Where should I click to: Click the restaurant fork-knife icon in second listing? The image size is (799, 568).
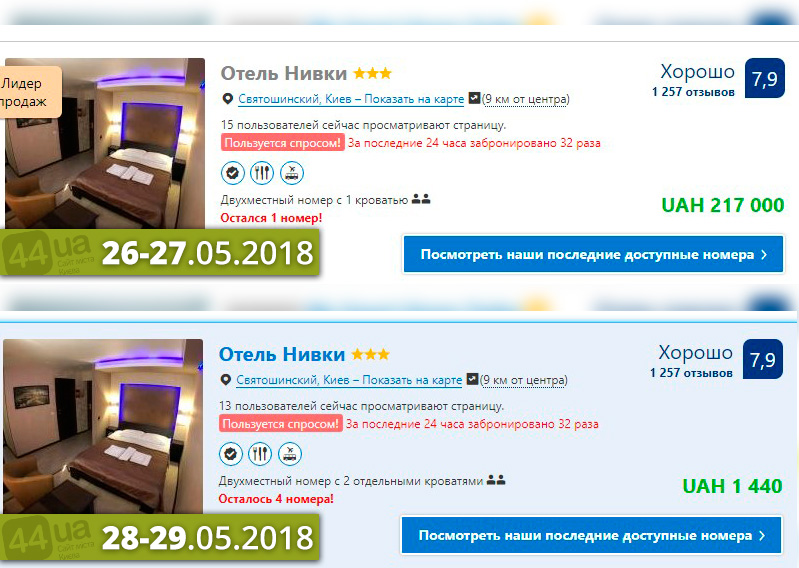[260, 454]
